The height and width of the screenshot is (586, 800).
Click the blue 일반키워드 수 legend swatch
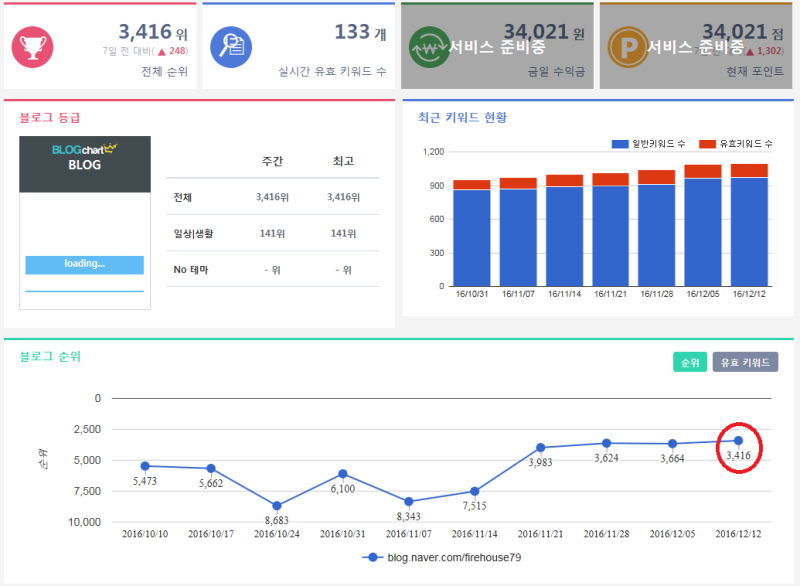[620, 144]
